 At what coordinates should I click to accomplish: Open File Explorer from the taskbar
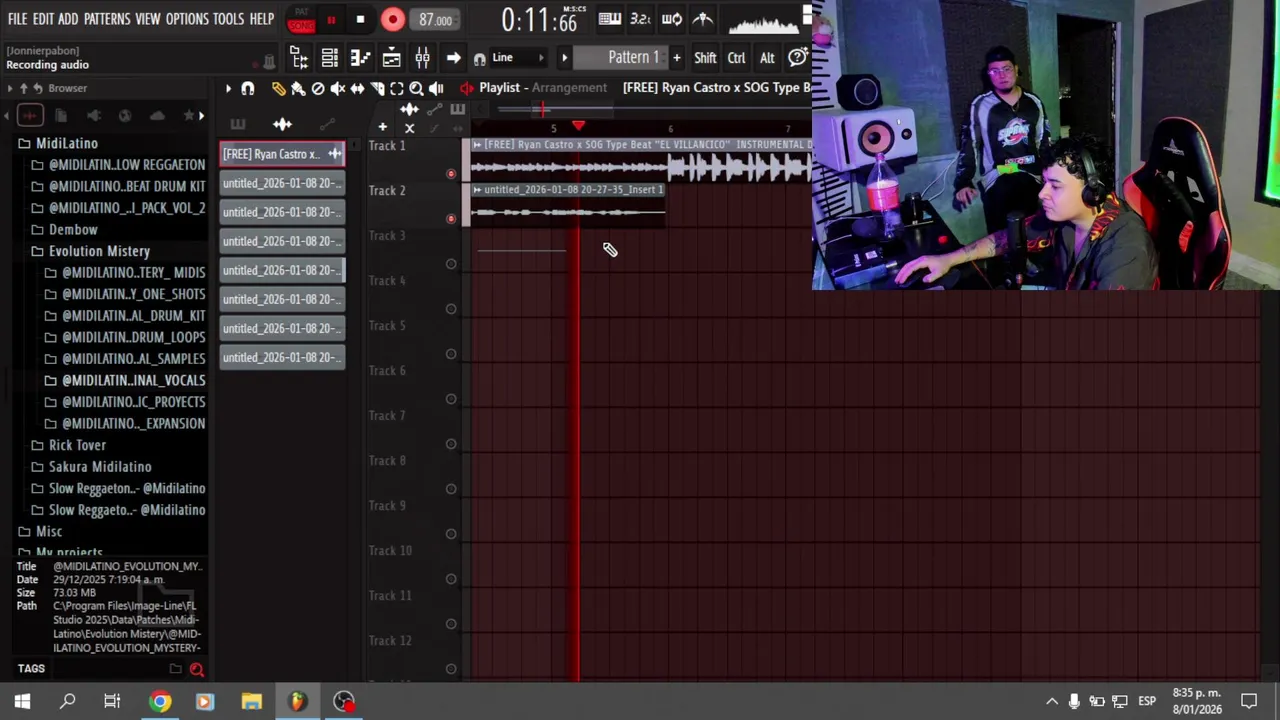click(x=251, y=702)
